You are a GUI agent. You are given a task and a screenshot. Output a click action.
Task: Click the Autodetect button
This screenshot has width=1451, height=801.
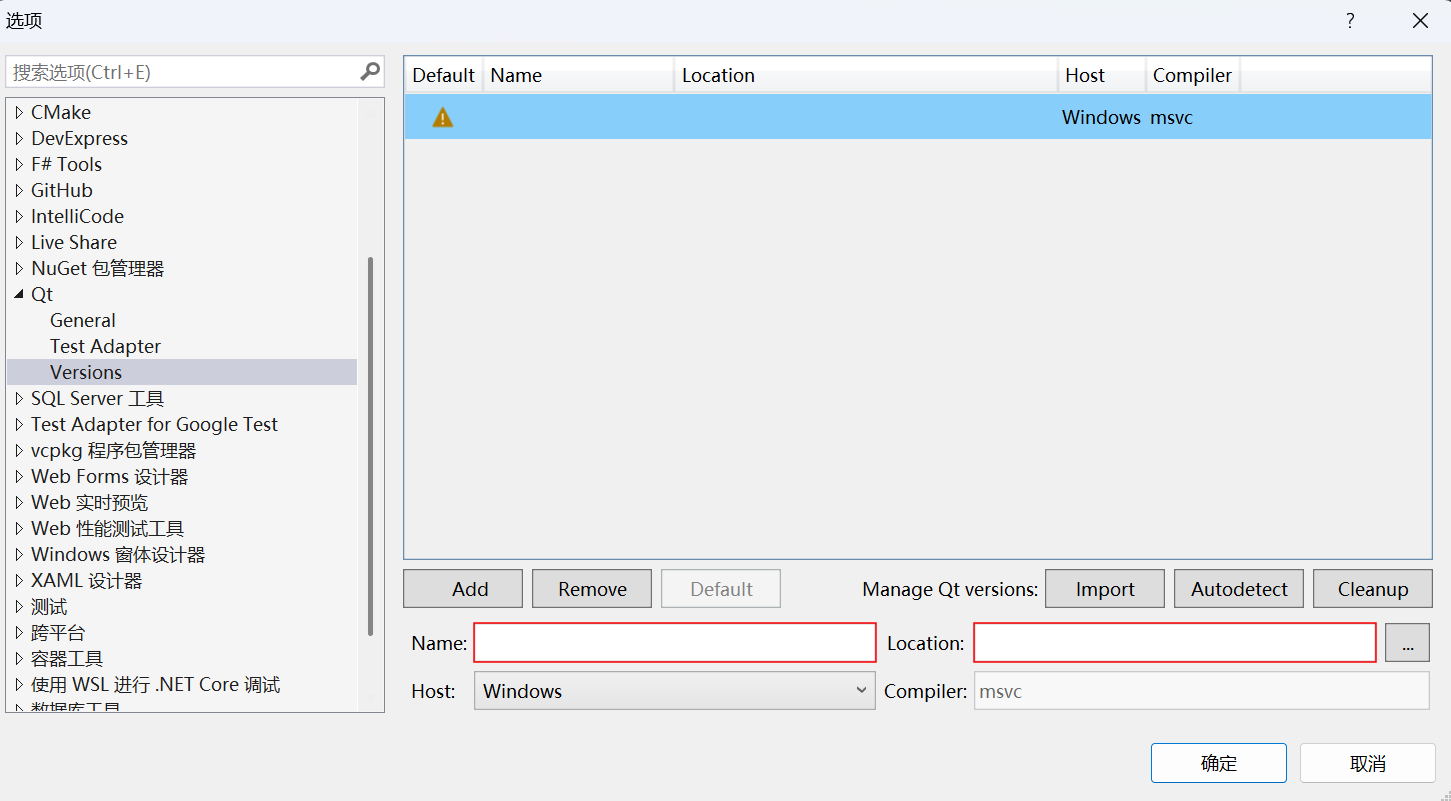1238,588
